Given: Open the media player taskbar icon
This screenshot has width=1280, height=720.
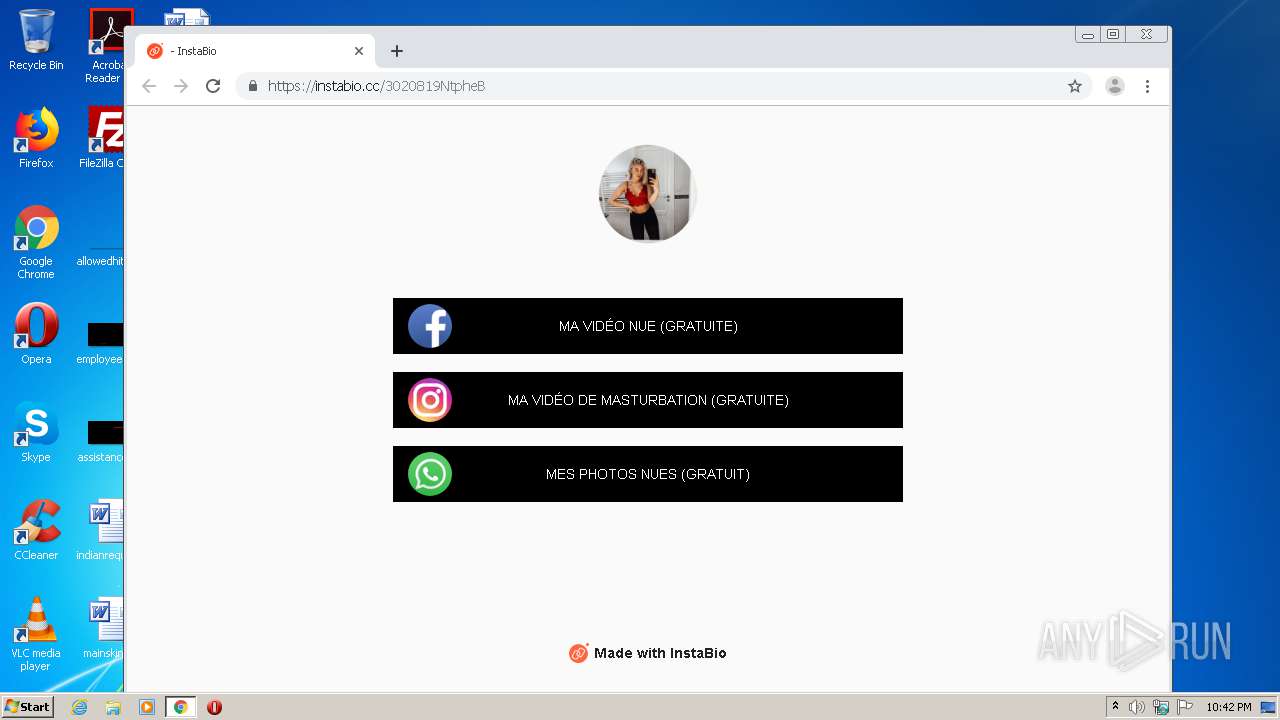Looking at the screenshot, I should (x=147, y=707).
